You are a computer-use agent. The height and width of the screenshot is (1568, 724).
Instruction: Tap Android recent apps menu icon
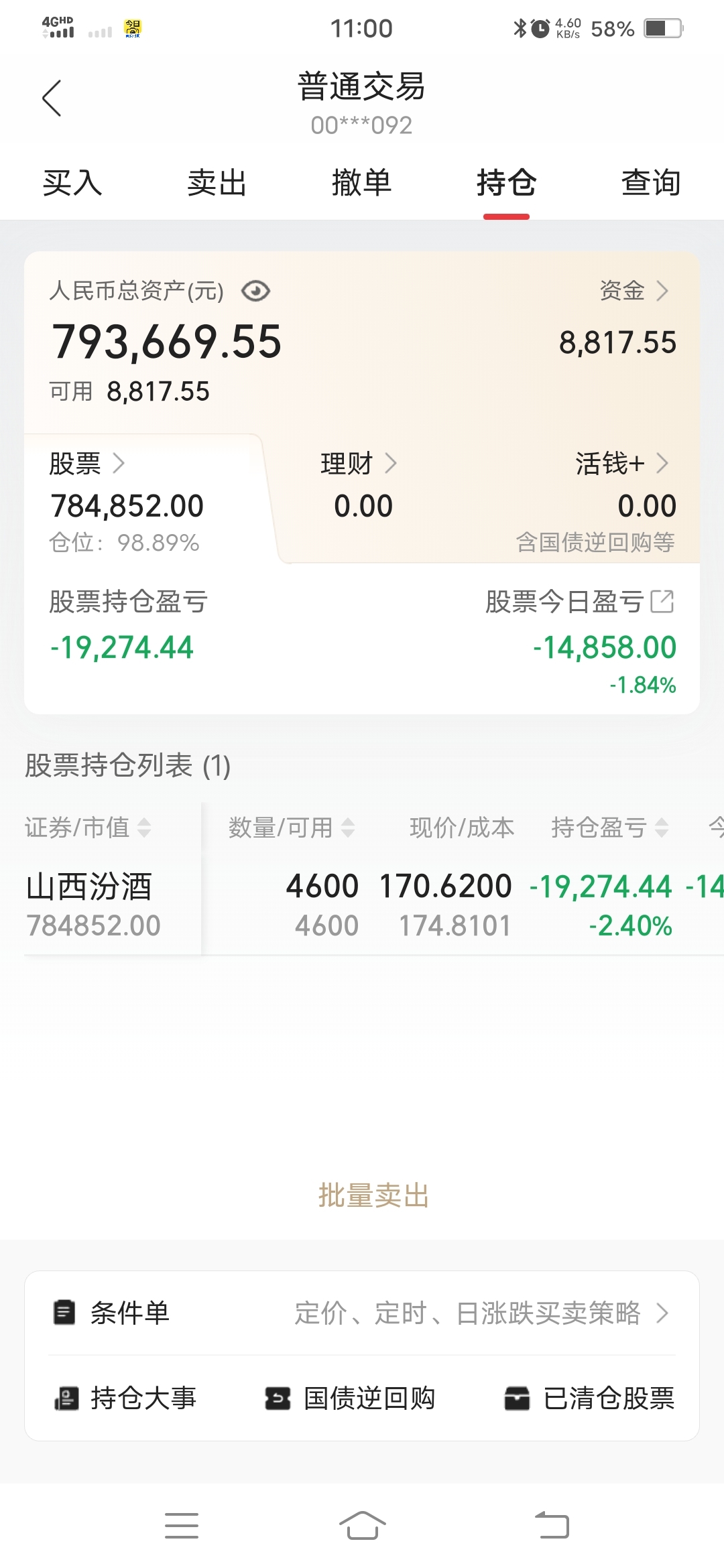pyautogui.click(x=182, y=1526)
